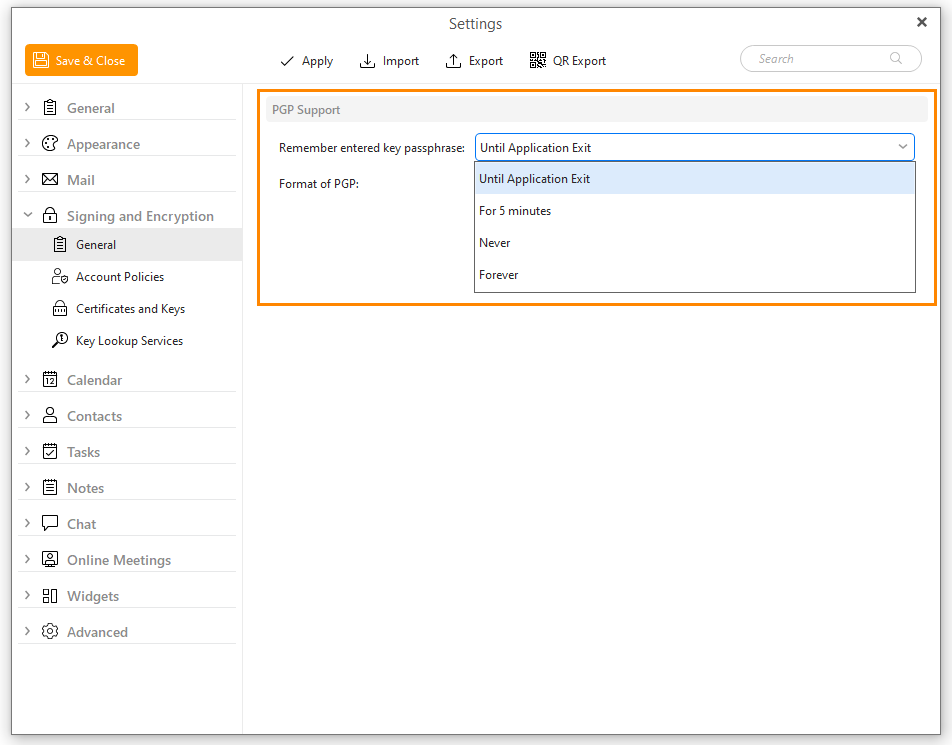Image resolution: width=952 pixels, height=745 pixels.
Task: Click the Advanced gear icon
Action: coord(50,631)
